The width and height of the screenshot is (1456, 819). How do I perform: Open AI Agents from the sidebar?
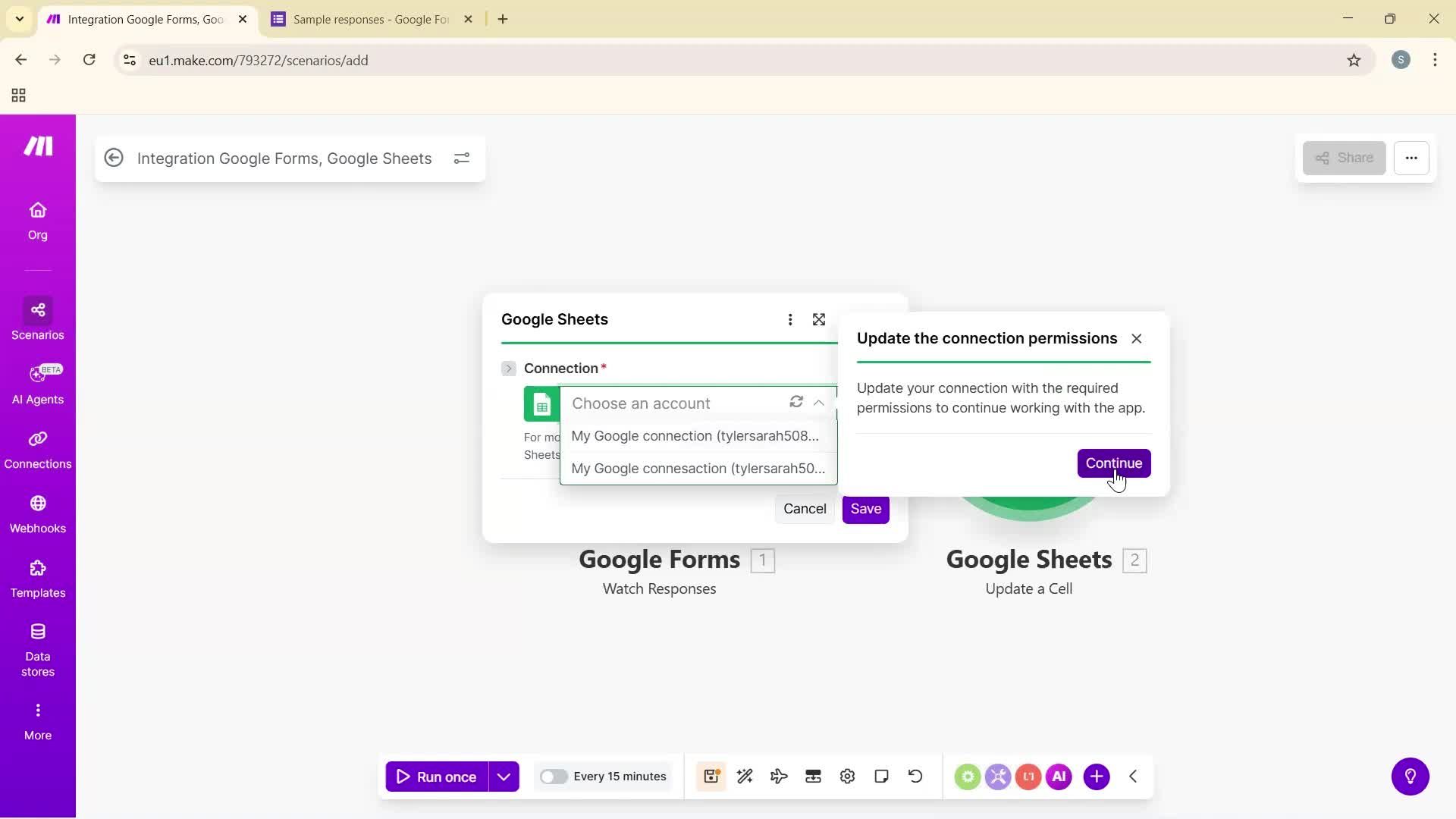coord(37,384)
